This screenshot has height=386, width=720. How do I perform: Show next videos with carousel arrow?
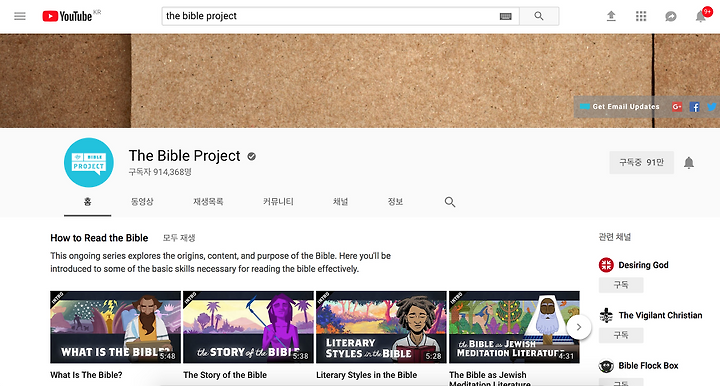click(579, 327)
